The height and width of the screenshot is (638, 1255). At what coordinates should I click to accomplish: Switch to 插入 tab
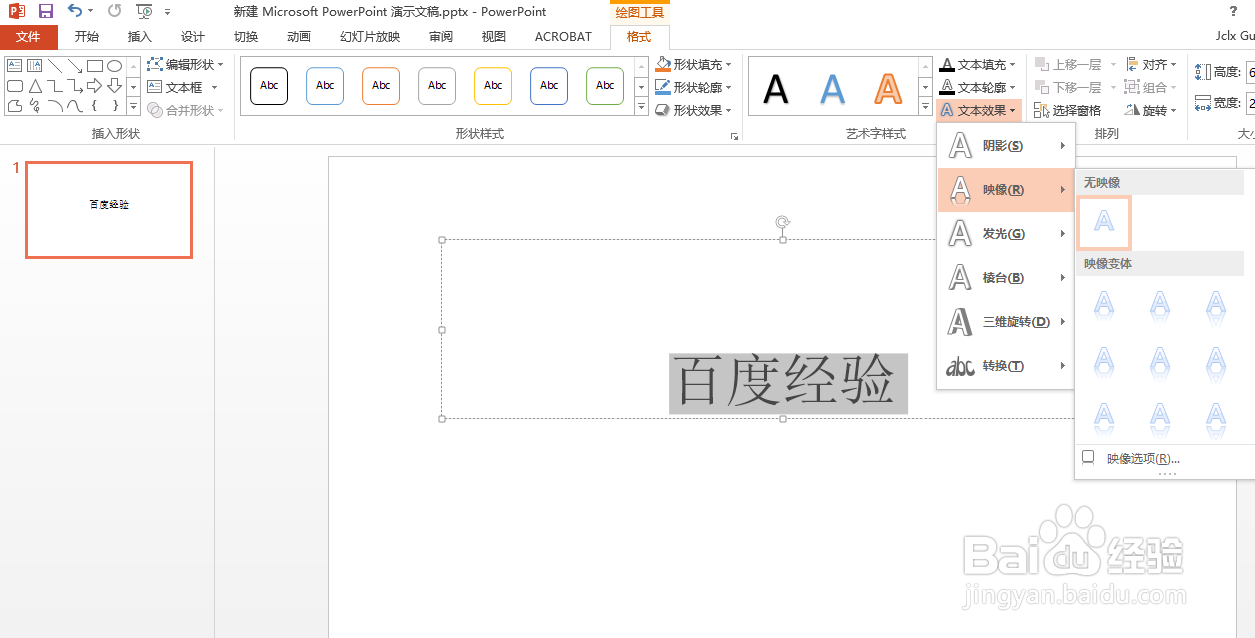point(140,37)
